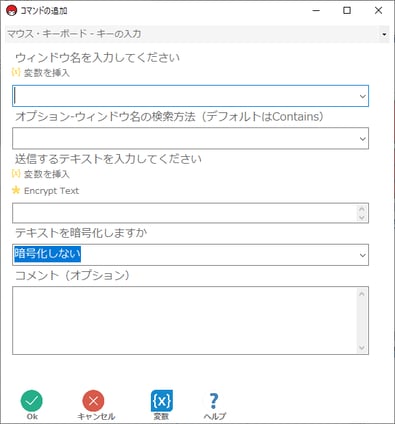The image size is (395, 424).
Task: Click the comment box scrollbar down arrow
Action: click(362, 348)
